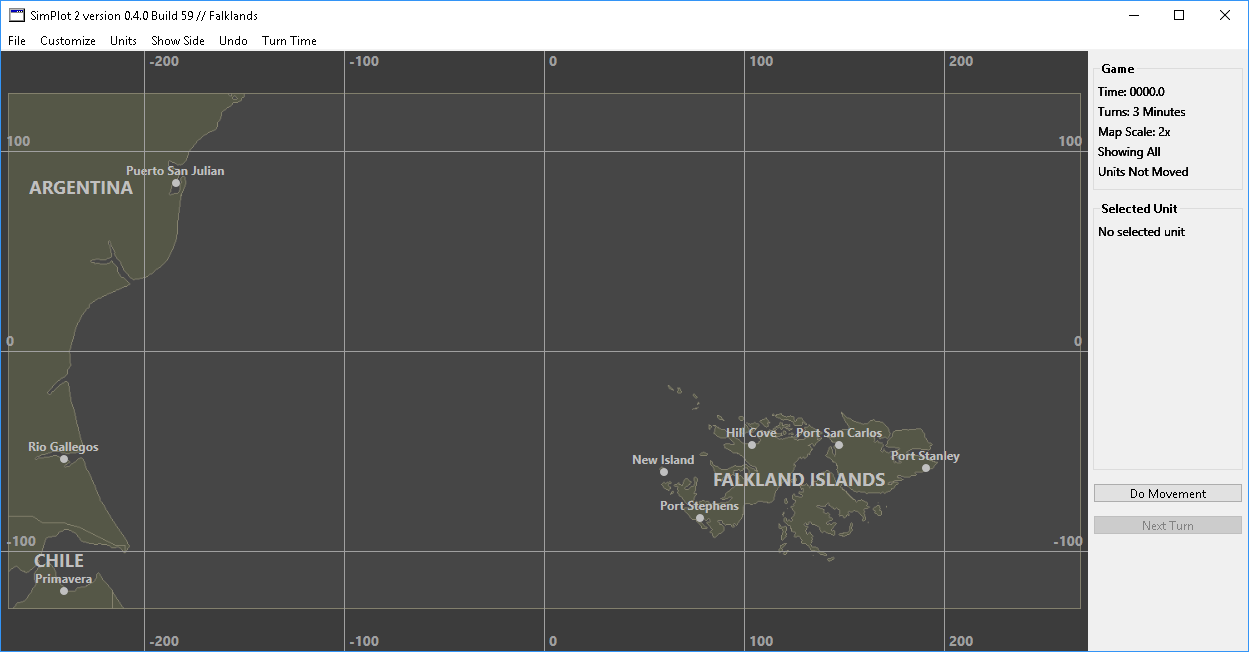Image resolution: width=1249 pixels, height=652 pixels.
Task: Click the Port San Carlos location dot
Action: pos(839,445)
